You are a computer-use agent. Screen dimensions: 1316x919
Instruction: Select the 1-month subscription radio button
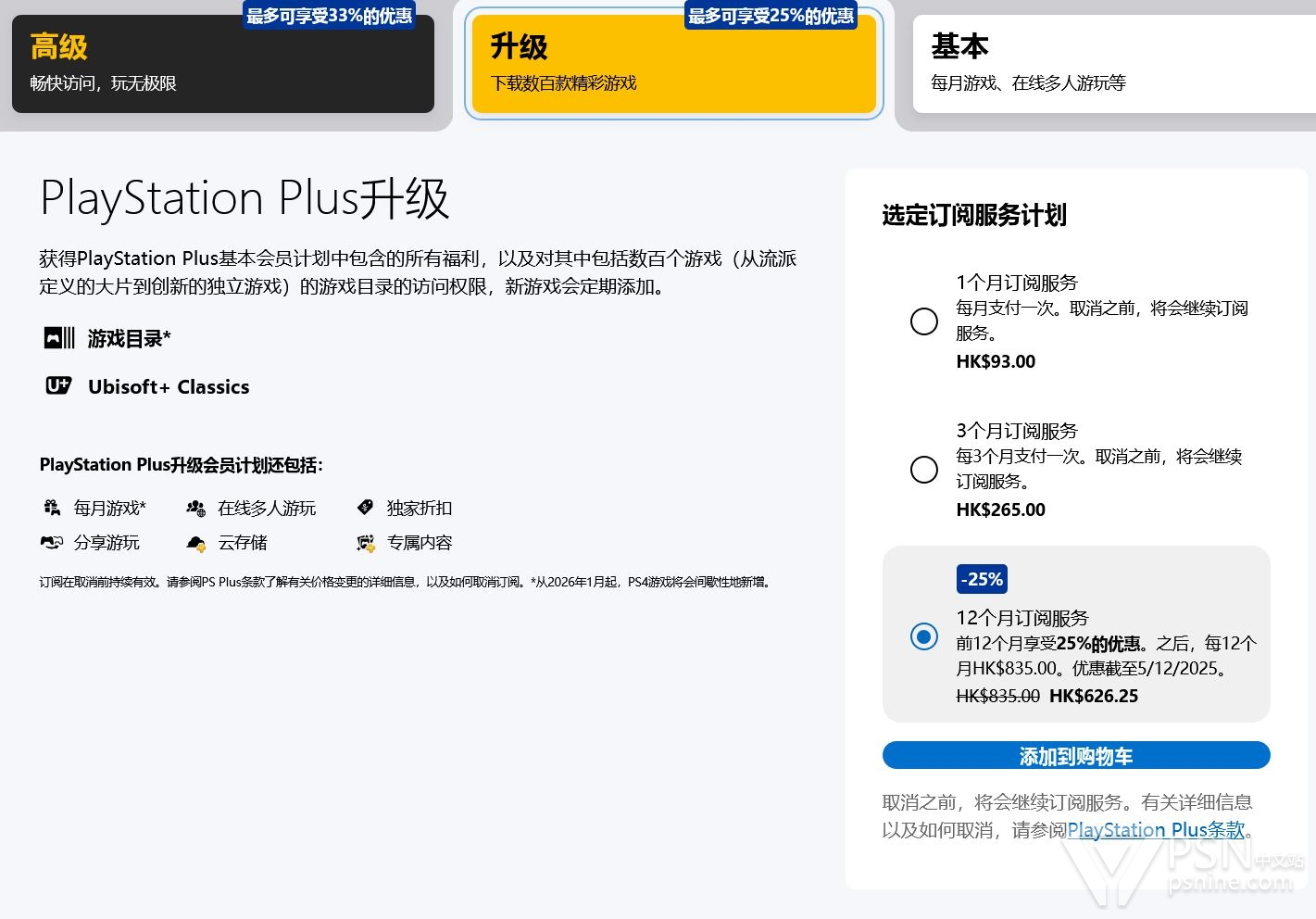(923, 321)
